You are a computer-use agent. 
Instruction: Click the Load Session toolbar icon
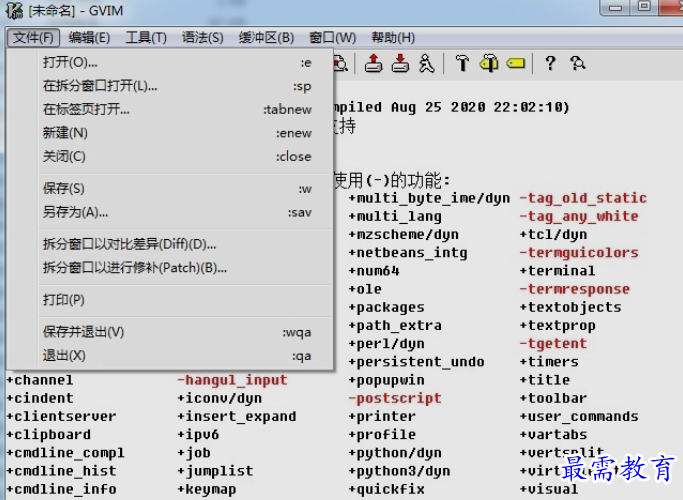(x=373, y=64)
